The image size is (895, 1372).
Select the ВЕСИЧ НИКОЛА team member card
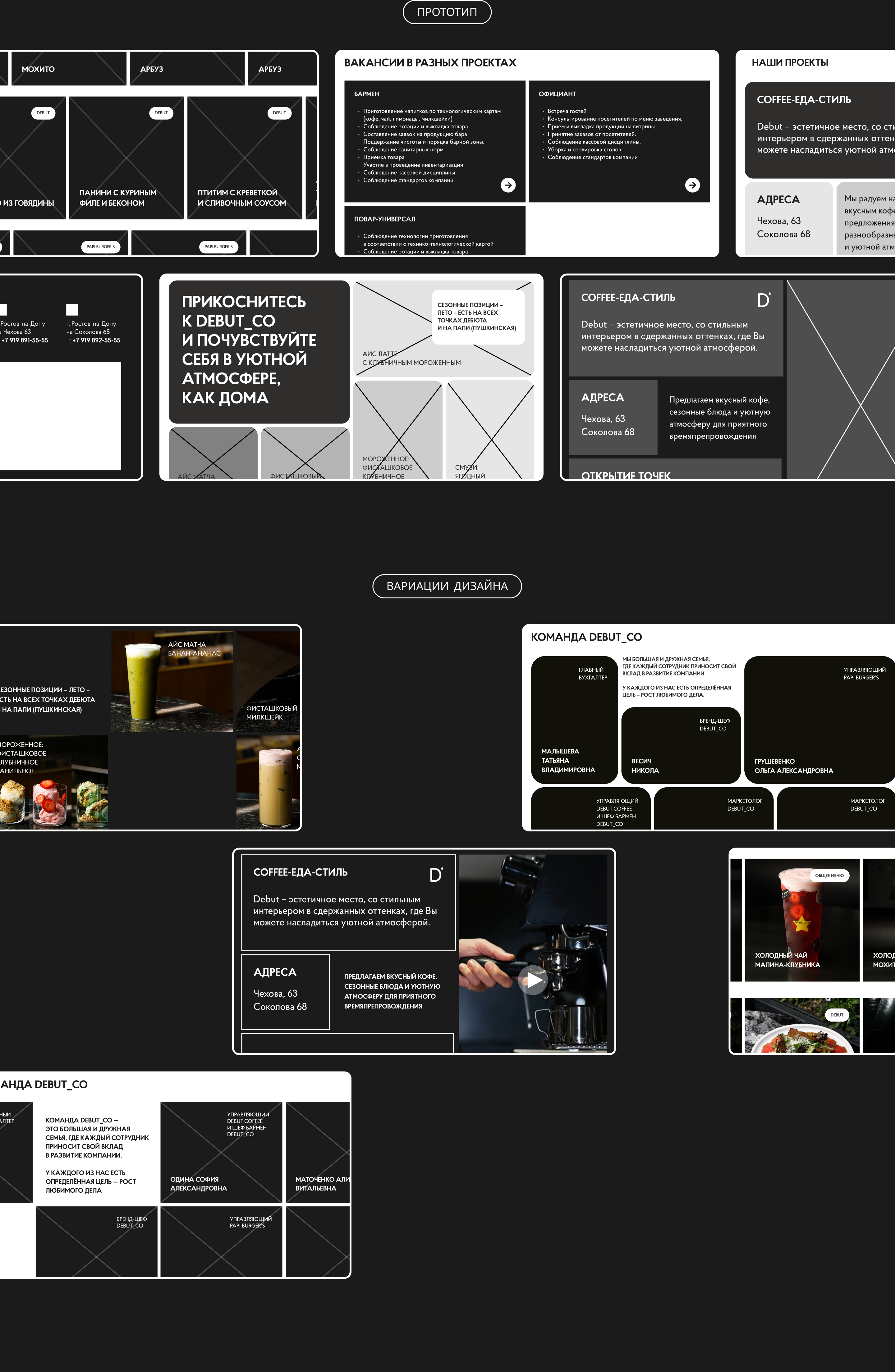tap(681, 745)
